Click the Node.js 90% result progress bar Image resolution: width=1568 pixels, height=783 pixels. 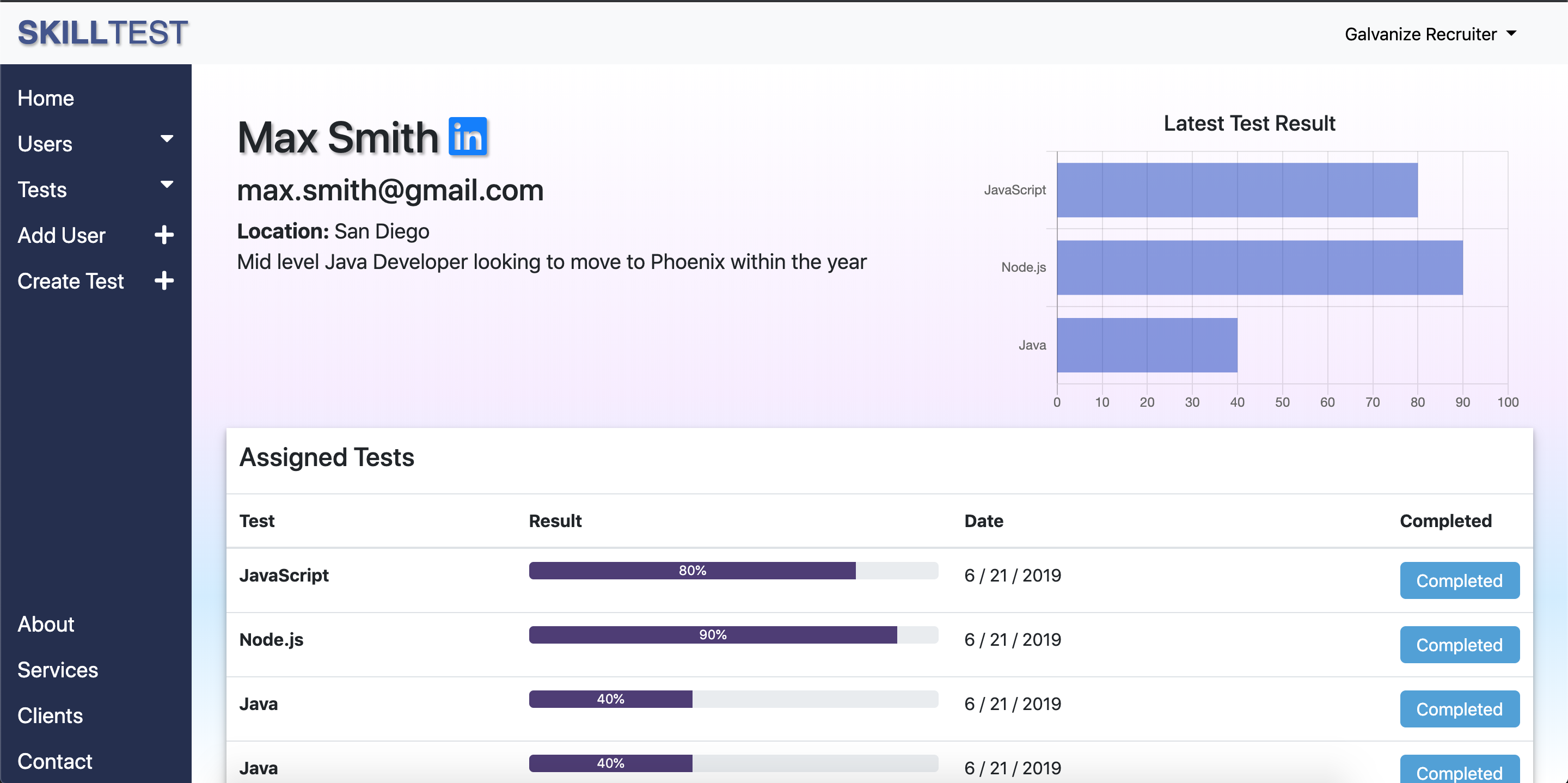tap(733, 634)
